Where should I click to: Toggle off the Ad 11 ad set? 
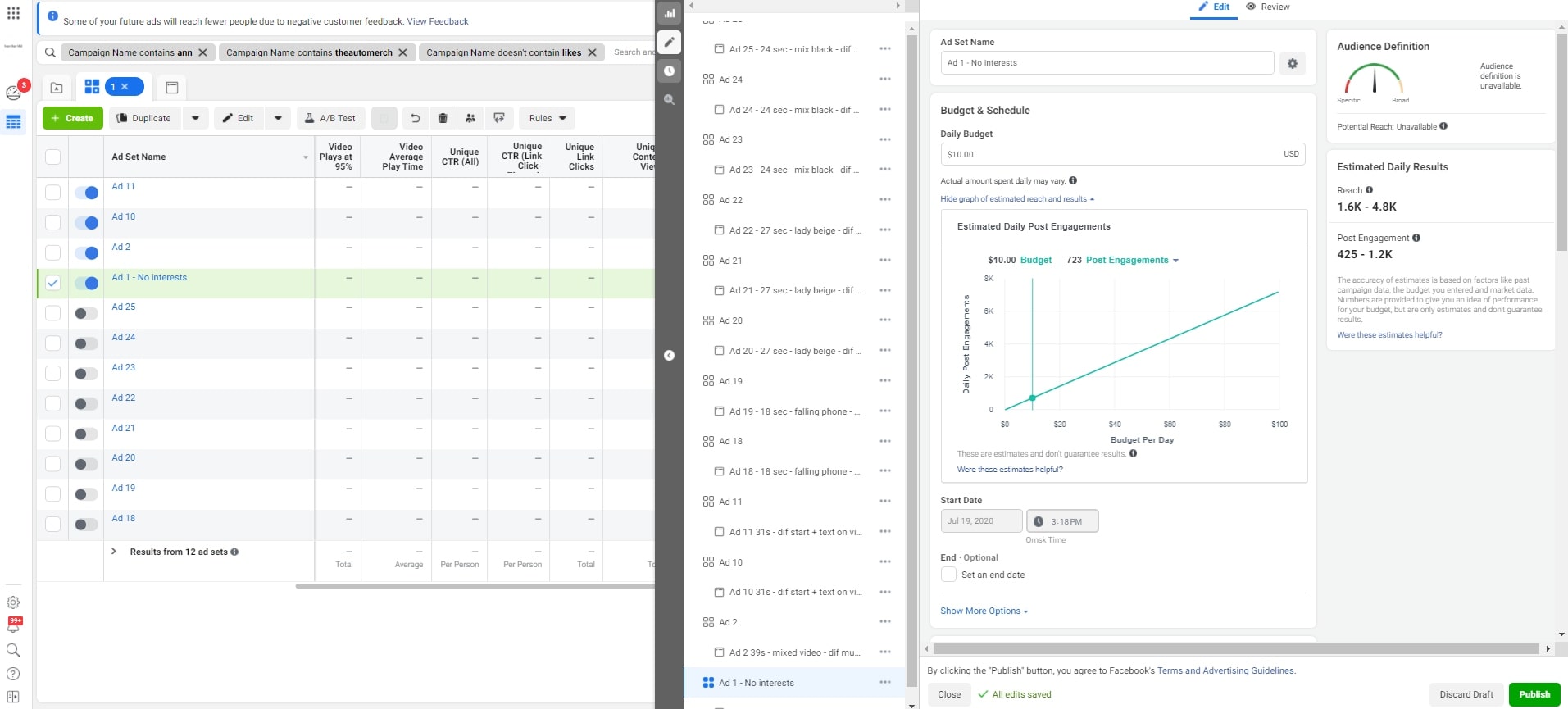click(x=86, y=193)
